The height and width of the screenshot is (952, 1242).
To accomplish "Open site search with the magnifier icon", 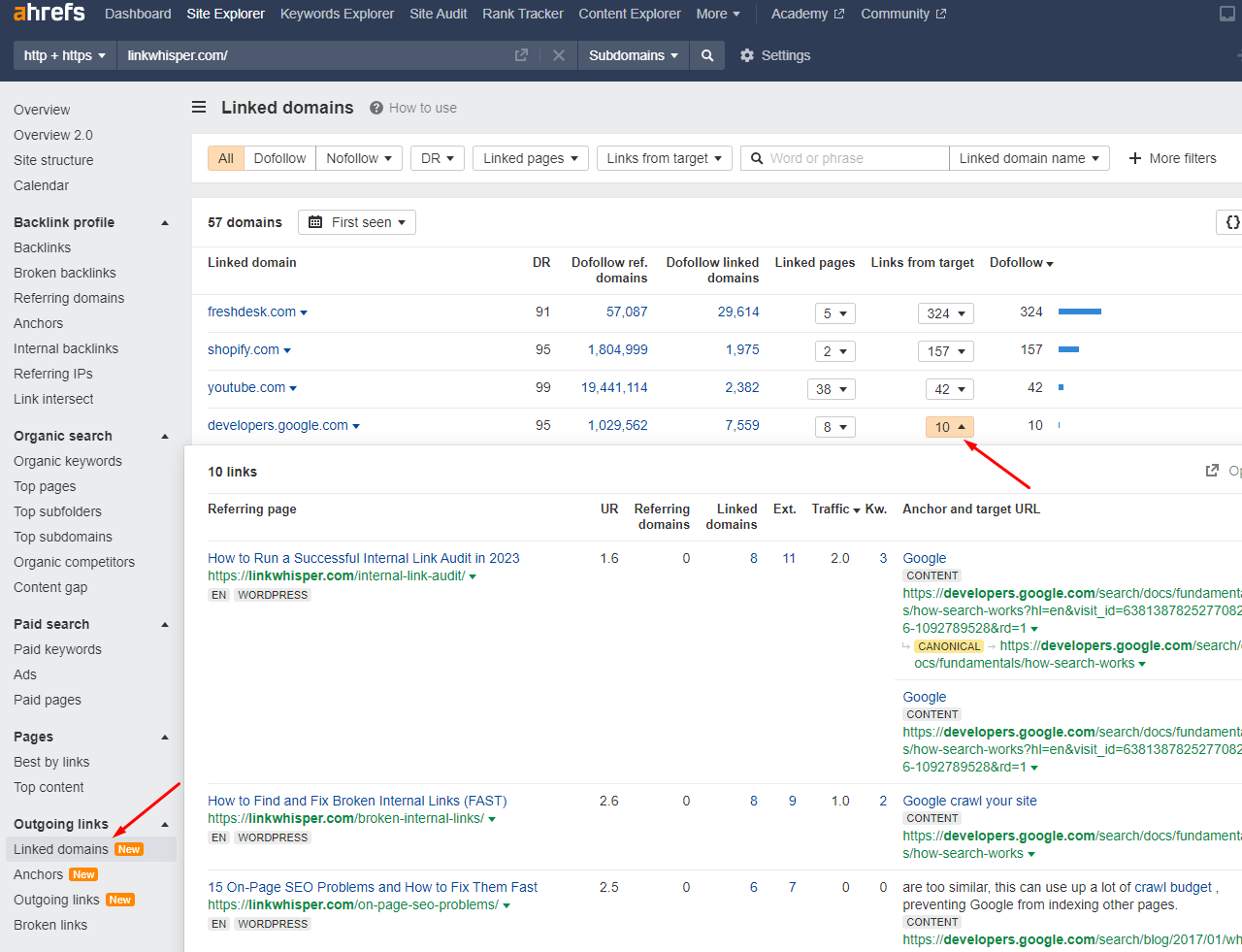I will click(706, 55).
